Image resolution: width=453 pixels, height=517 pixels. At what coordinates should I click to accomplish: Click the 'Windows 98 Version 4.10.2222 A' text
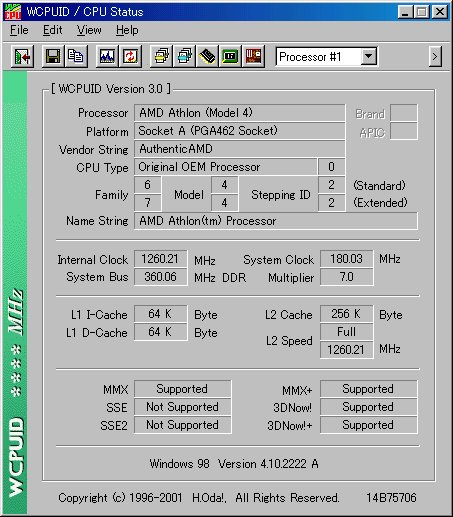point(234,464)
